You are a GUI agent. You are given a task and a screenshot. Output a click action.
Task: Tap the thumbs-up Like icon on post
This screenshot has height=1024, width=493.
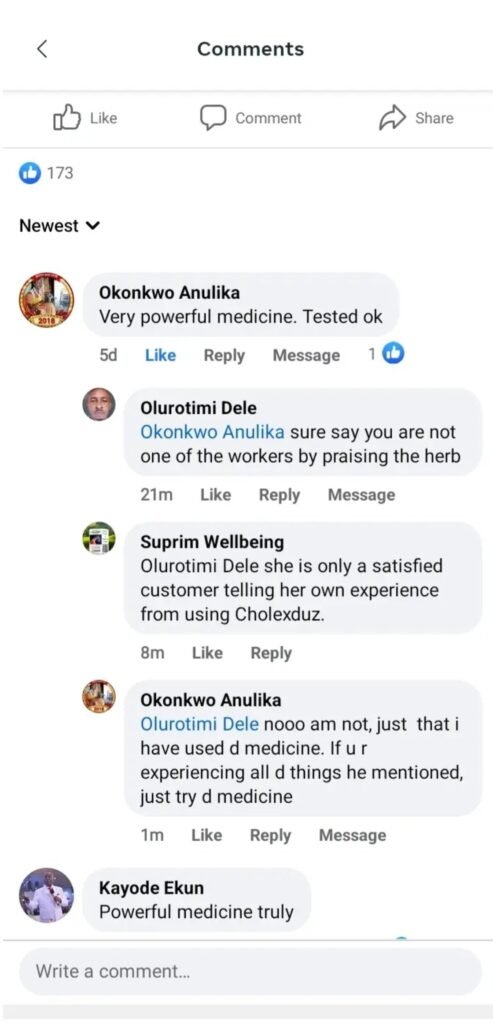(67, 118)
